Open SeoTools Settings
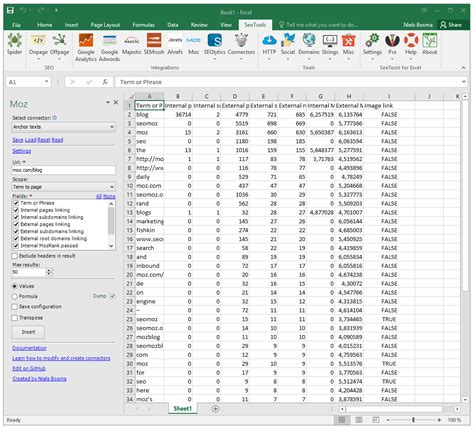This screenshot has width=474, height=428. click(372, 47)
